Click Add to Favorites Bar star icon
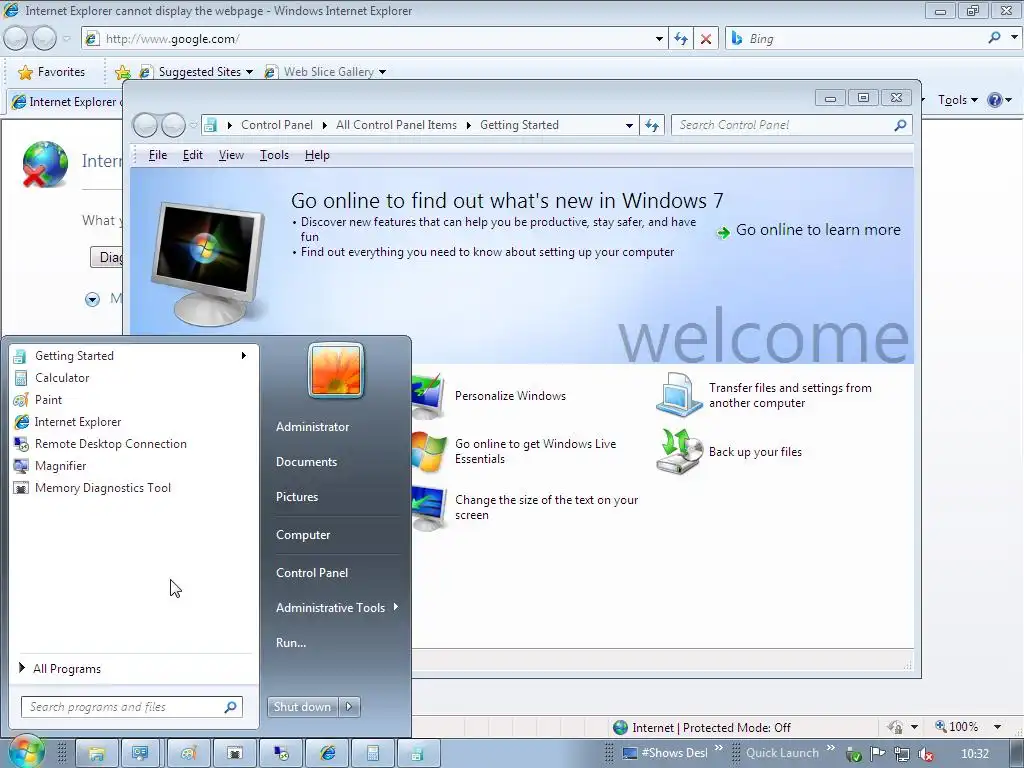 pos(122,72)
